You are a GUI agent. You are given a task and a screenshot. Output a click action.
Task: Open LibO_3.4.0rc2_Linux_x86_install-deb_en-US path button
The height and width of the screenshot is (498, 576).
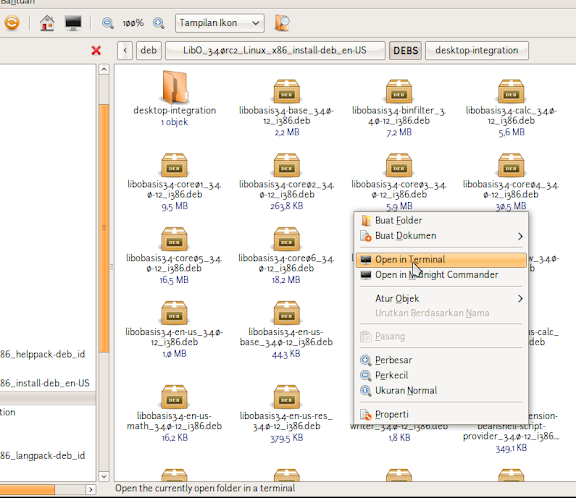pyautogui.click(x=275, y=50)
